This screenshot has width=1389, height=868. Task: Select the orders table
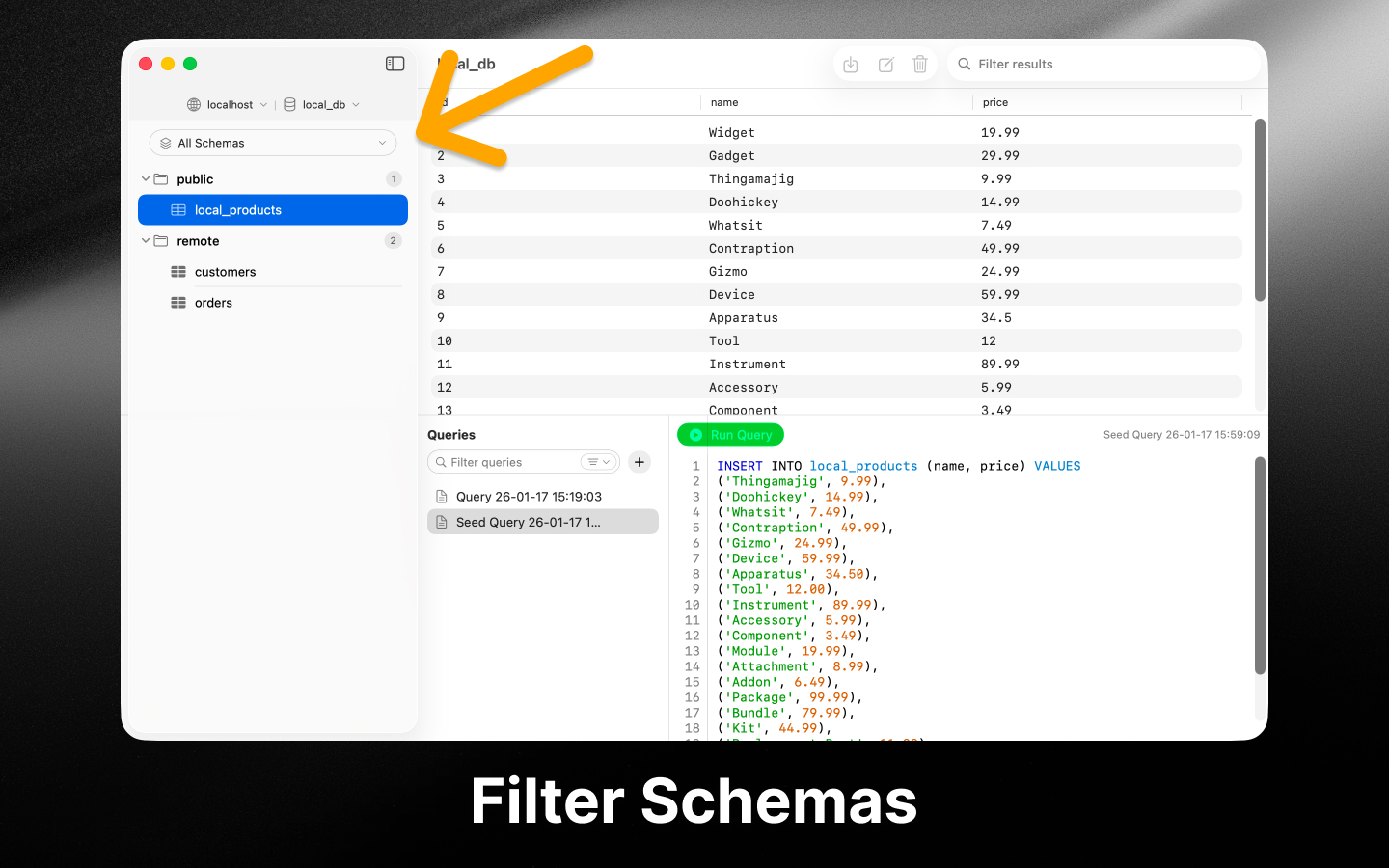[213, 302]
